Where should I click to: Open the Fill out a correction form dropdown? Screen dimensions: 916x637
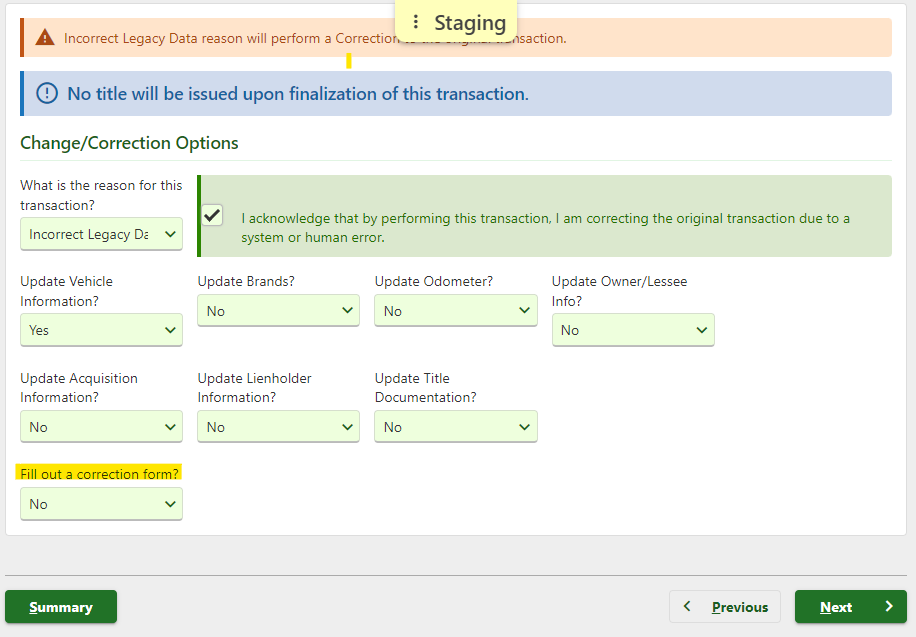click(101, 504)
